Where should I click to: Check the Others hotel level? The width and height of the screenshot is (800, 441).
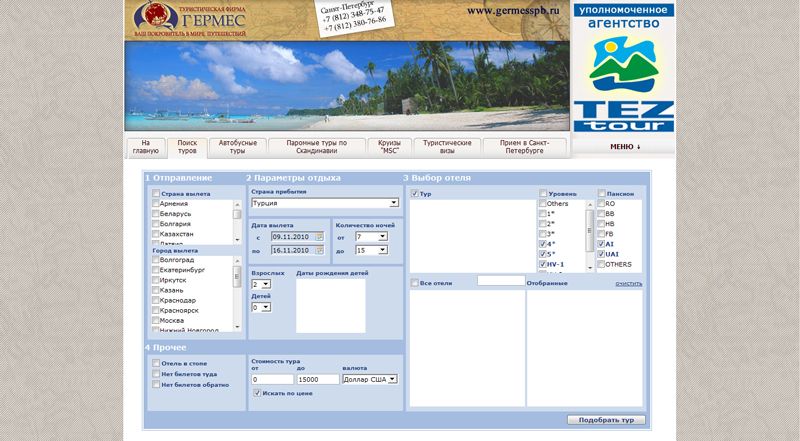point(543,203)
